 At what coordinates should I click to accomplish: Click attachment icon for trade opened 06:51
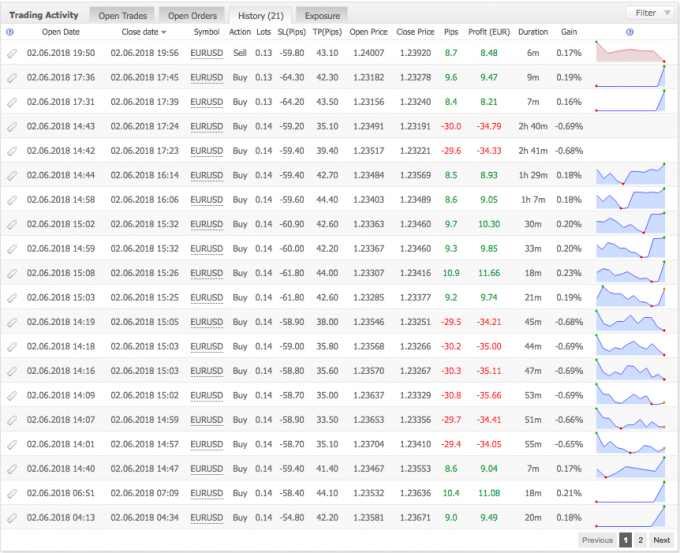click(x=12, y=493)
